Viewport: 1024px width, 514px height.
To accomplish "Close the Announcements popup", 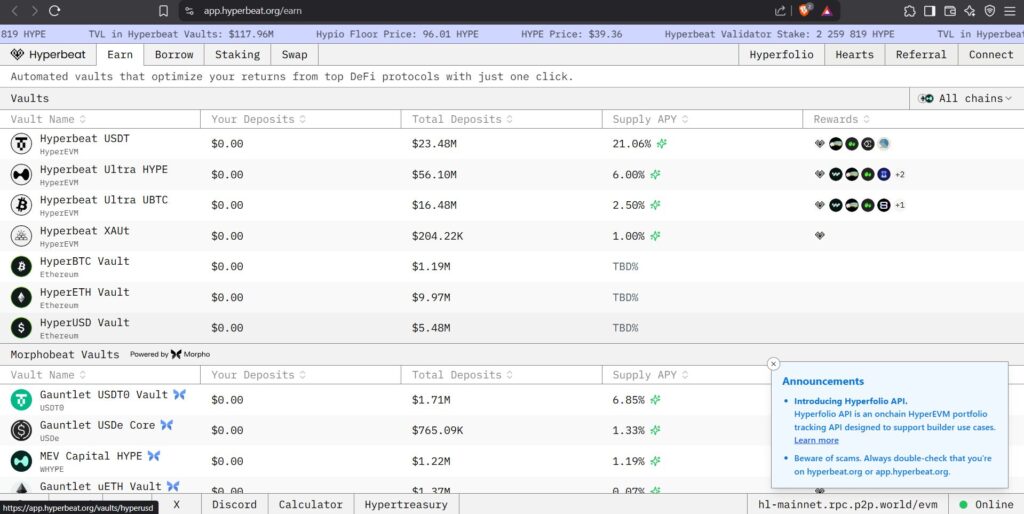I will tap(774, 364).
